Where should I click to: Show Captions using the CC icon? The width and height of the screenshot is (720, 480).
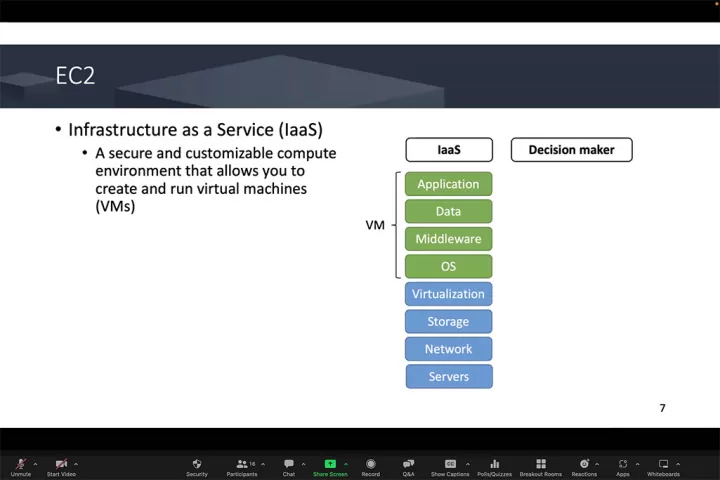tap(450, 467)
